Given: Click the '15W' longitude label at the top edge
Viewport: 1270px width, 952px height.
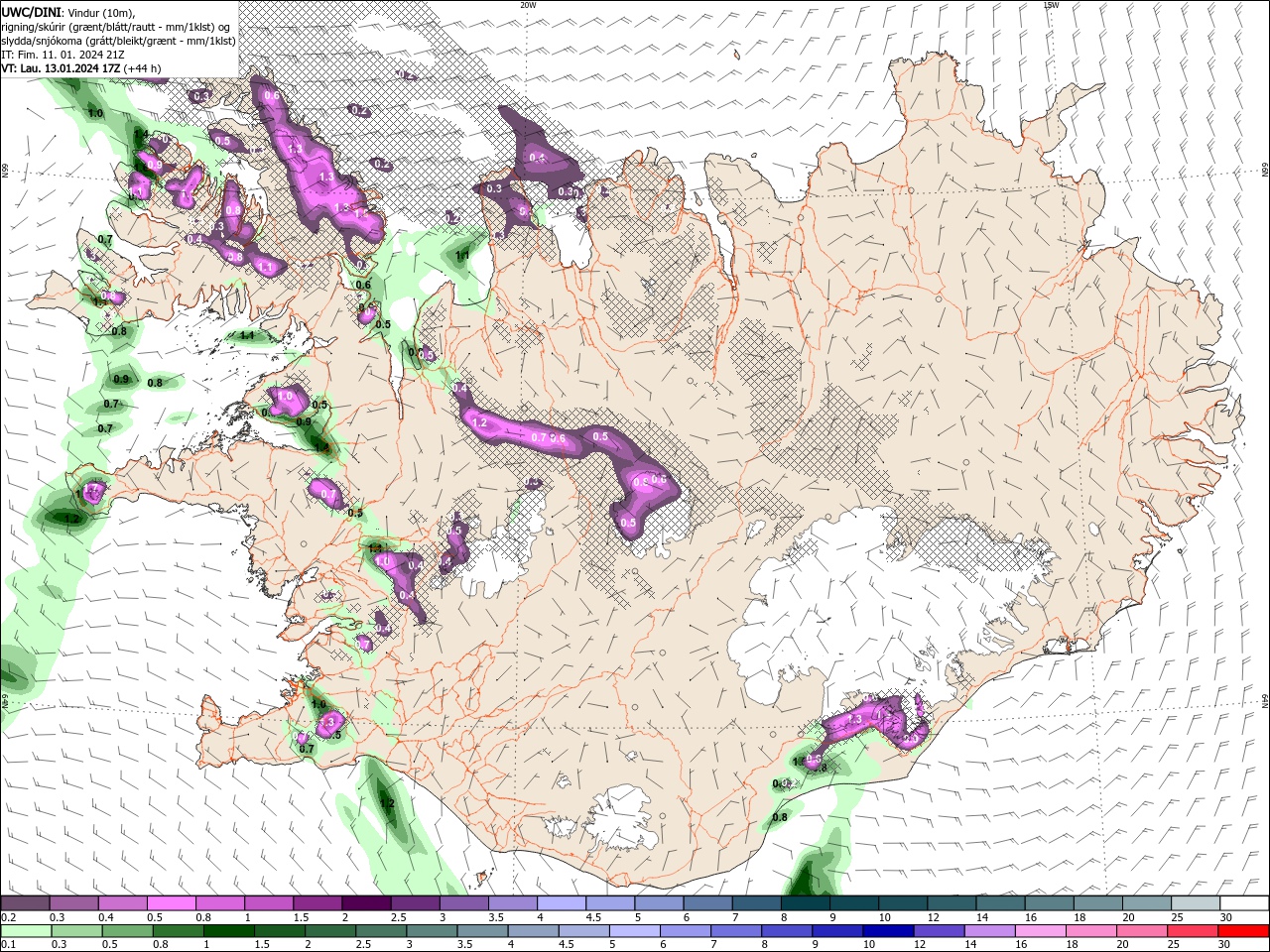Looking at the screenshot, I should coord(1051,4).
